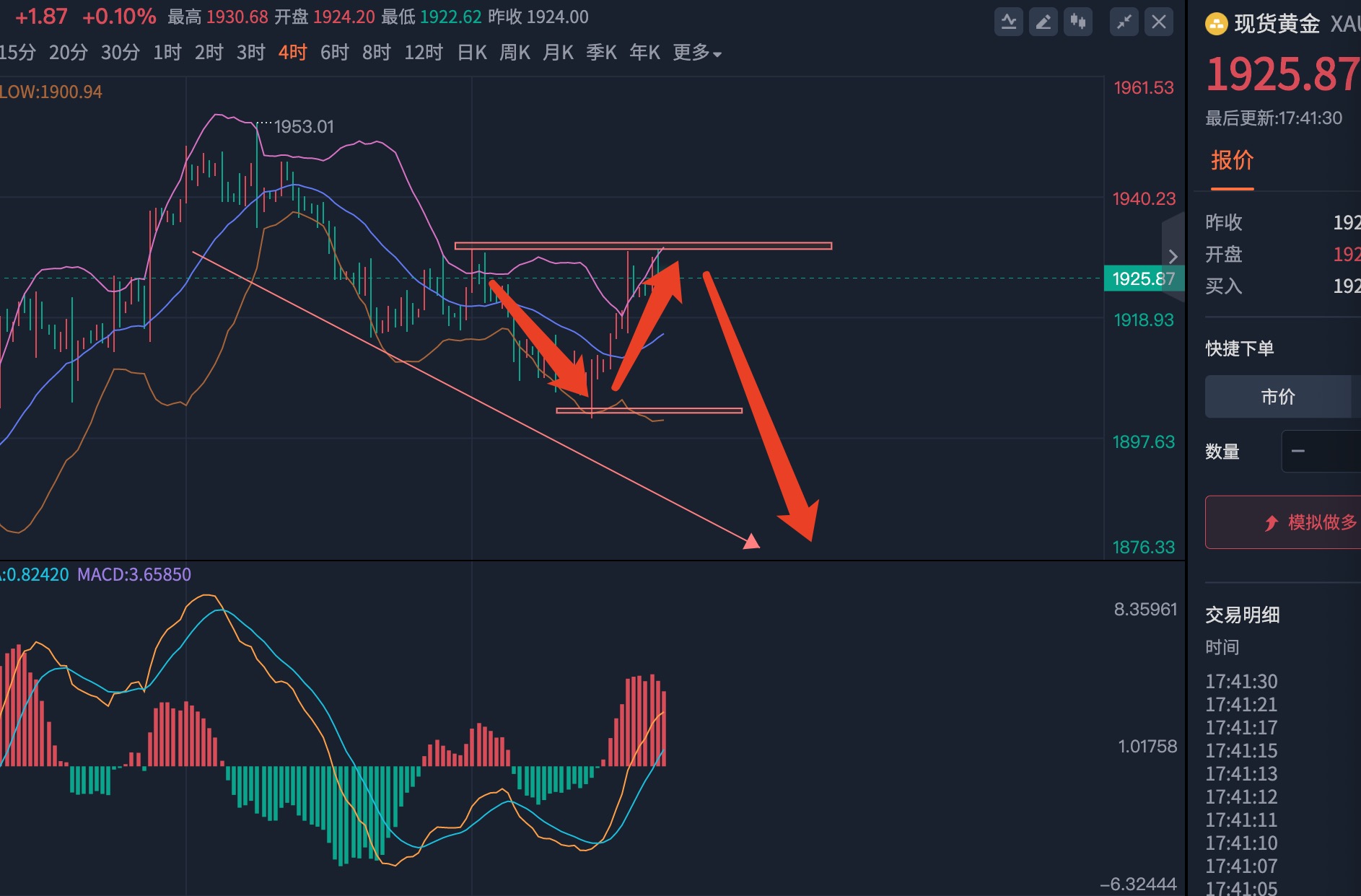This screenshot has width=1361, height=896.
Task: Select the 30分 timeframe
Action: point(120,53)
